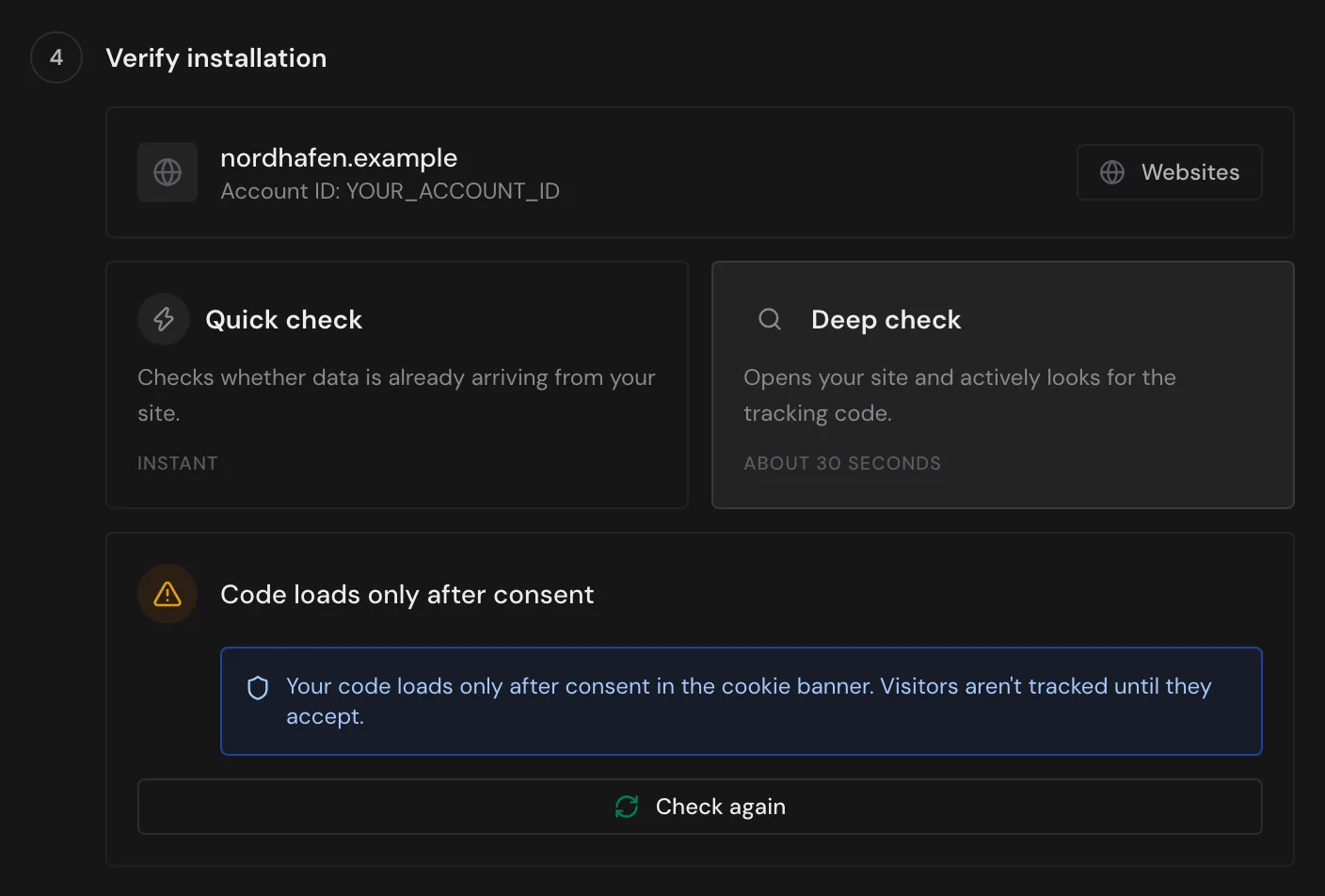
Task: Click the globe icon beside nordhafen.example
Action: pyautogui.click(x=168, y=172)
